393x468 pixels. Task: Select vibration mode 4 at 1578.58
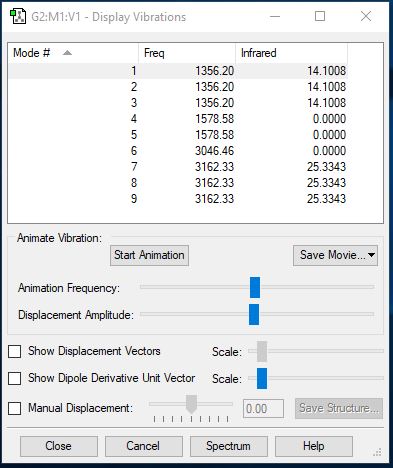pos(178,119)
